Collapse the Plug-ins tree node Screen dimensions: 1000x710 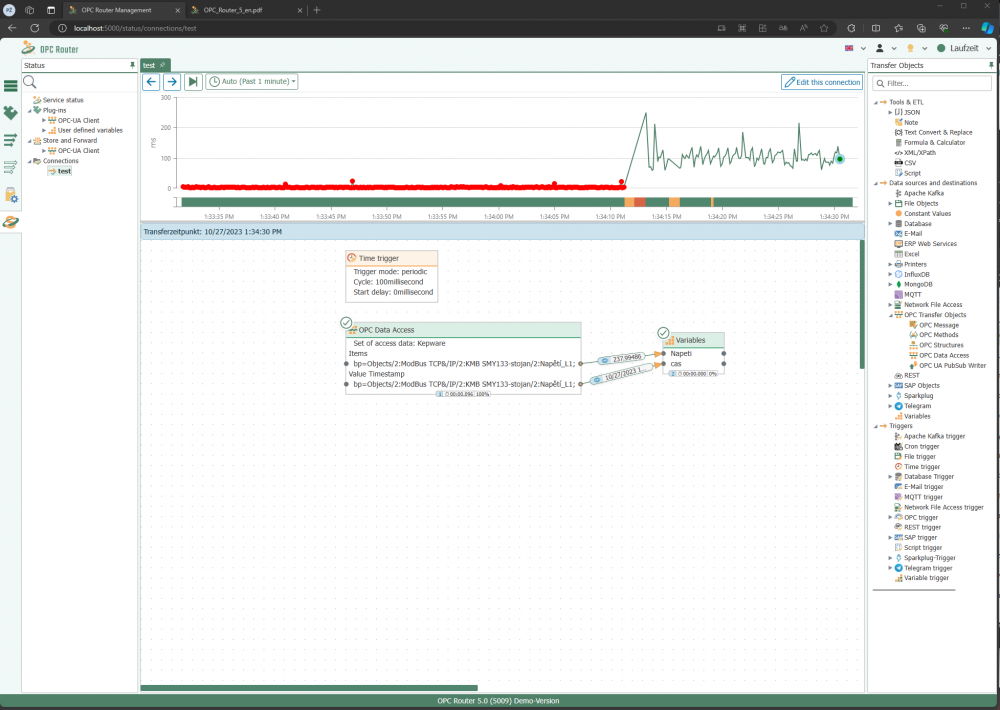[x=29, y=110]
